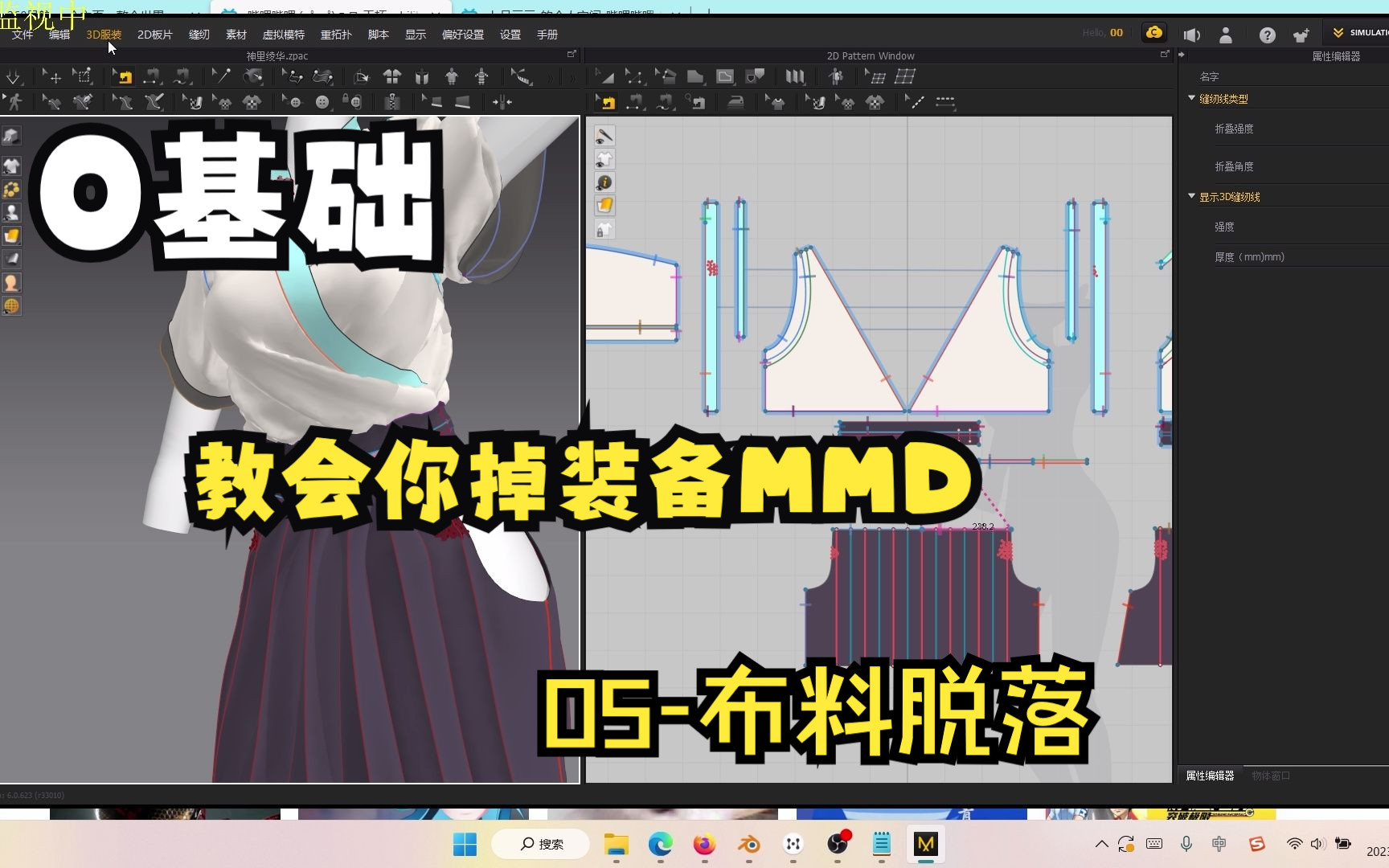
Task: Toggle the 3D garment display shirt icon
Action: click(x=12, y=166)
